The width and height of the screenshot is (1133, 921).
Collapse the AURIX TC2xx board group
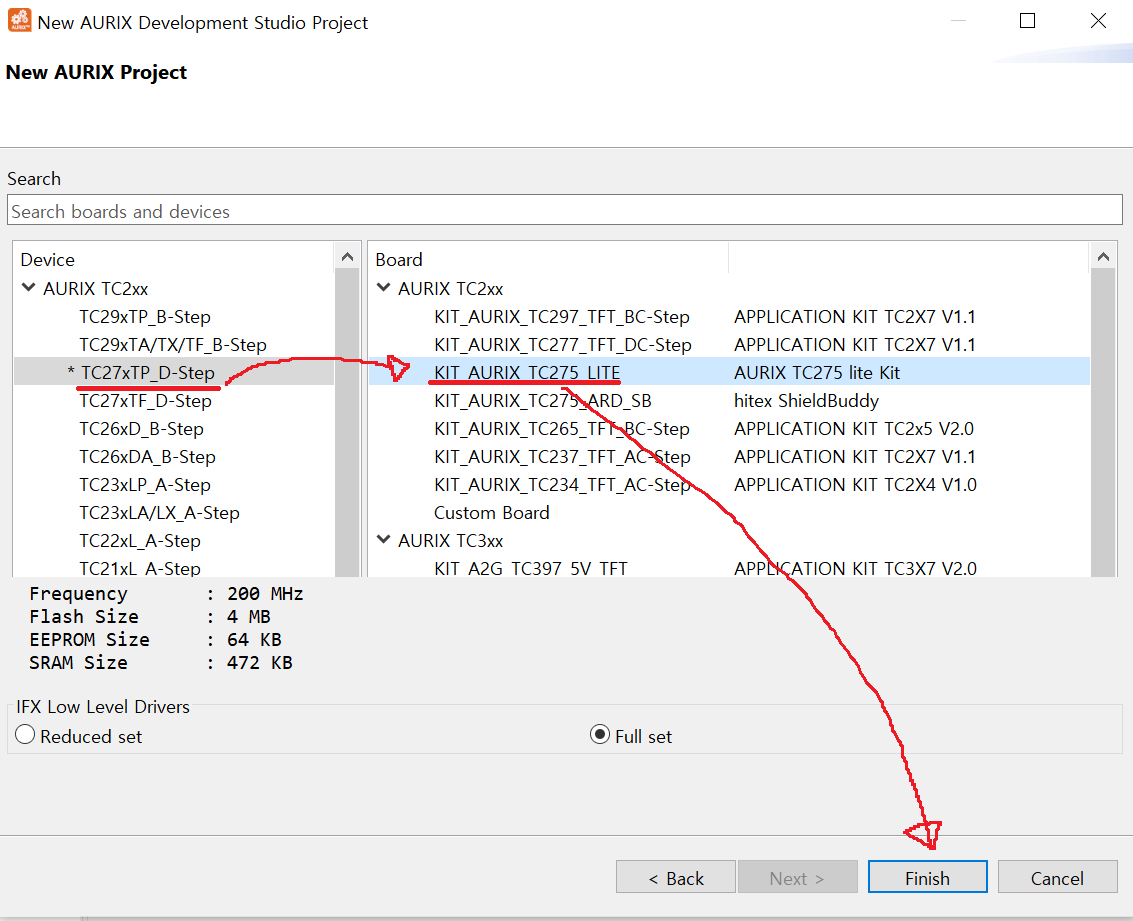[384, 288]
